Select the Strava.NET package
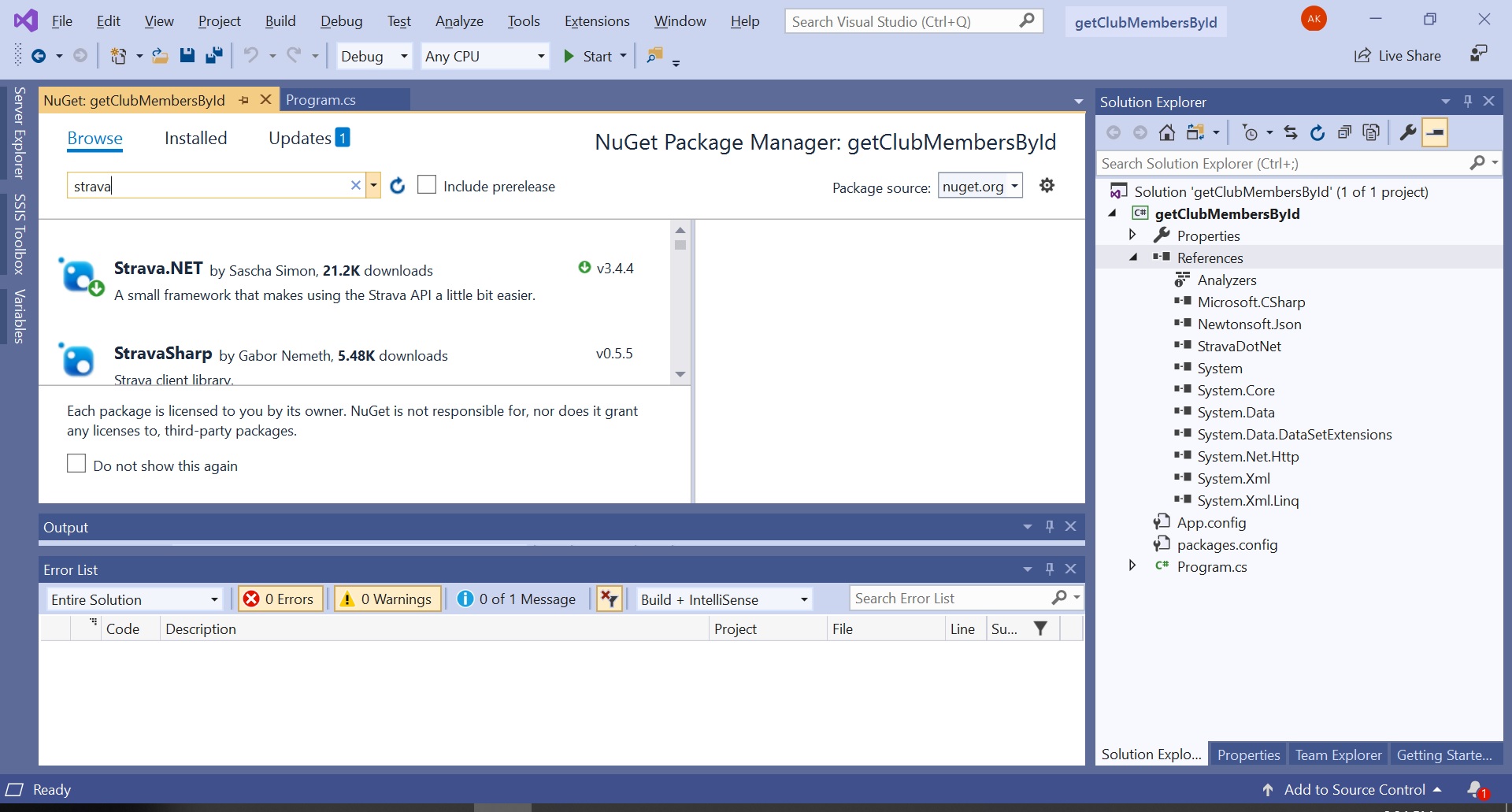Viewport: 1512px width, 812px height. click(x=354, y=280)
